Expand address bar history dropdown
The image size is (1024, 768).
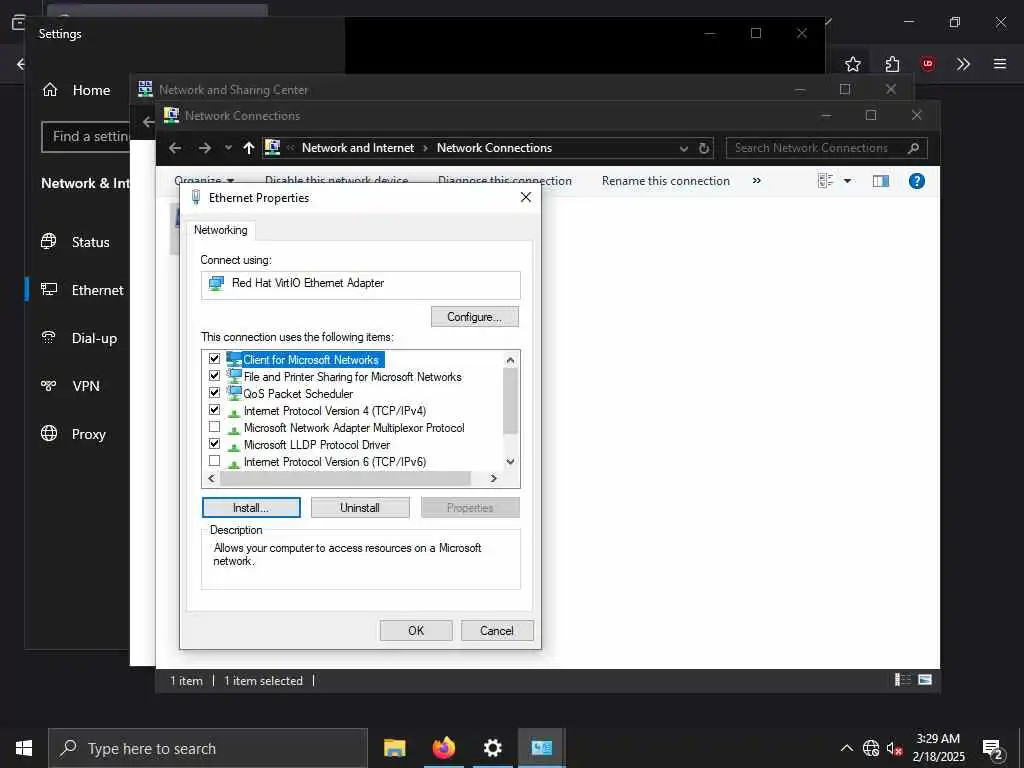684,149
